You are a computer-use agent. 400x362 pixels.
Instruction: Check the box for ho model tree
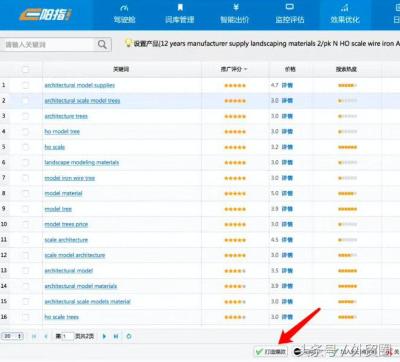(25, 131)
